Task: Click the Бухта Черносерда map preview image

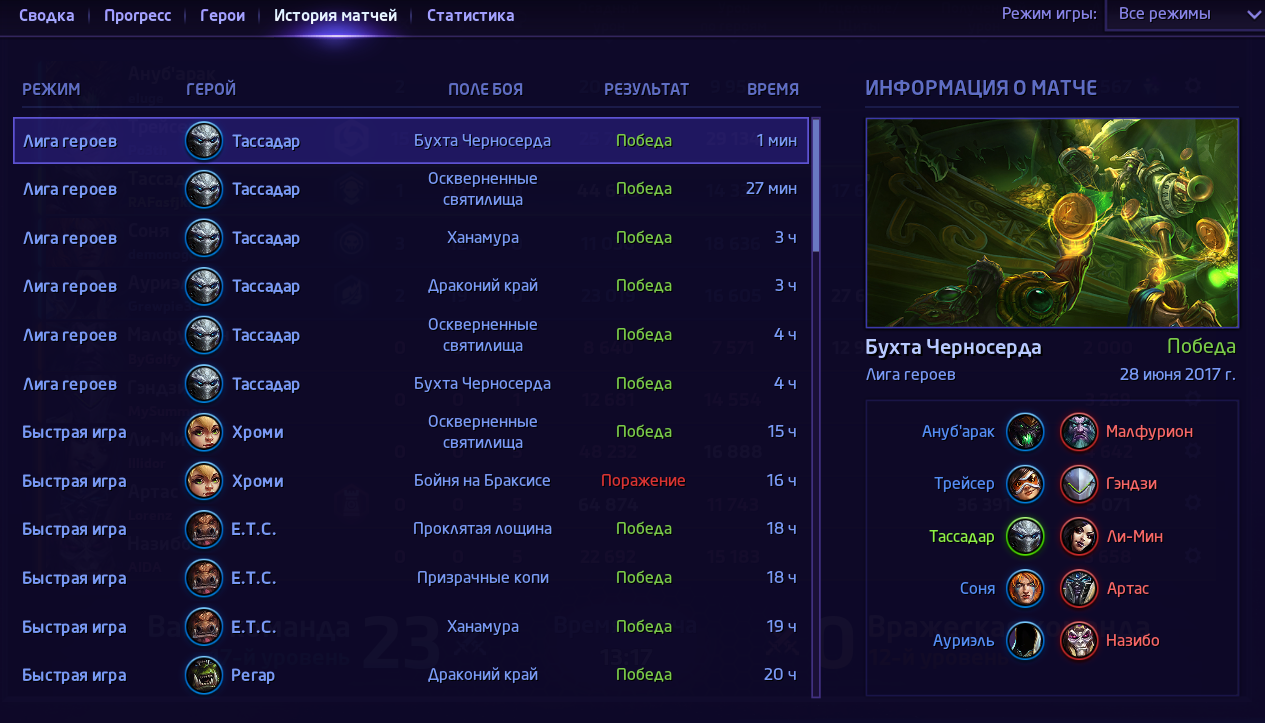Action: pyautogui.click(x=1052, y=223)
